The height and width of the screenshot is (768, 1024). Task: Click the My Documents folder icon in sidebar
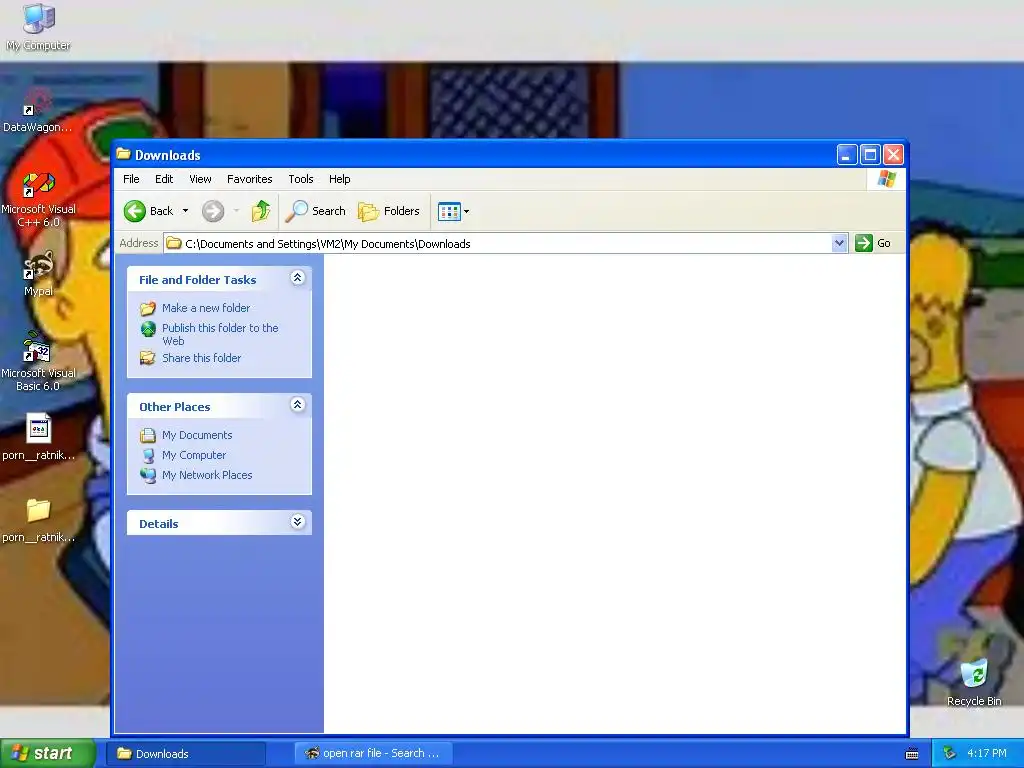pos(148,435)
